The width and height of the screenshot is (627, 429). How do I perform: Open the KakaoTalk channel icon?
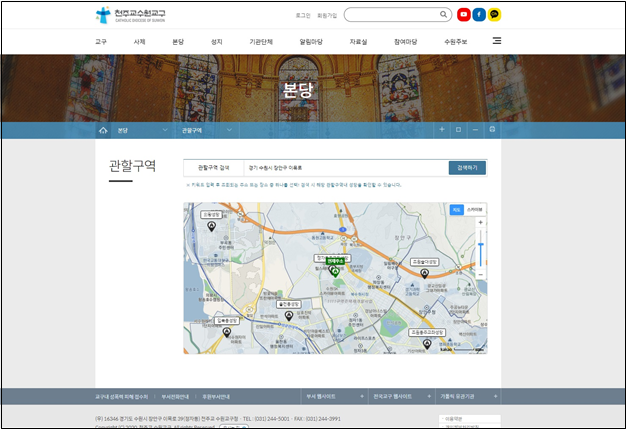click(x=494, y=14)
